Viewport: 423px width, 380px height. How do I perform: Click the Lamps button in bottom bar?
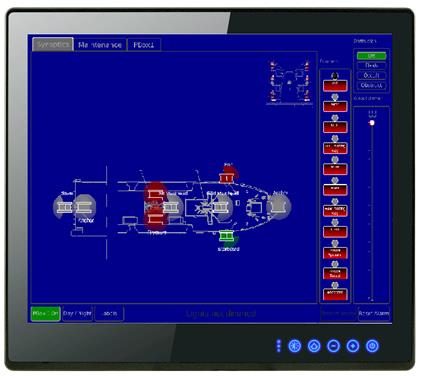pyautogui.click(x=109, y=314)
